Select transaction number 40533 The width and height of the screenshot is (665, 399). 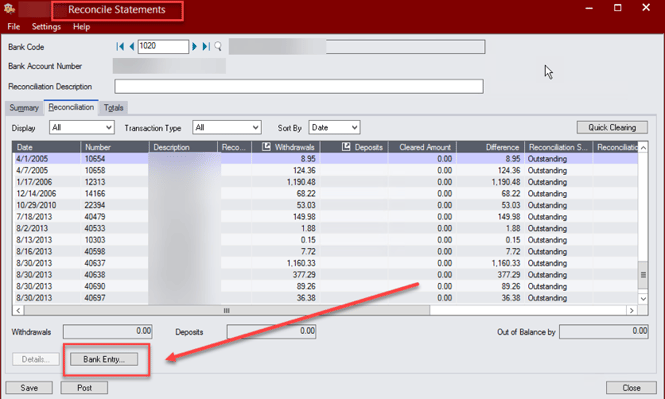pyautogui.click(x=95, y=228)
